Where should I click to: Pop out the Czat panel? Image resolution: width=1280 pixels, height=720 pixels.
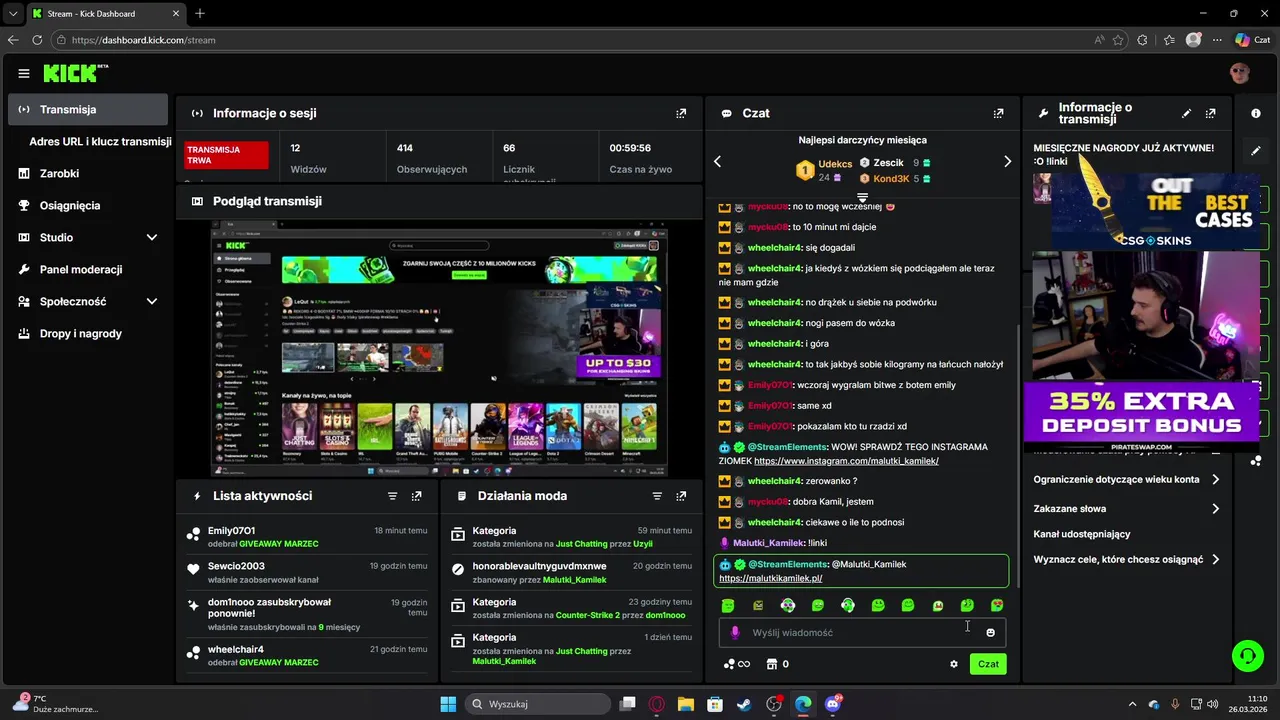[x=998, y=113]
